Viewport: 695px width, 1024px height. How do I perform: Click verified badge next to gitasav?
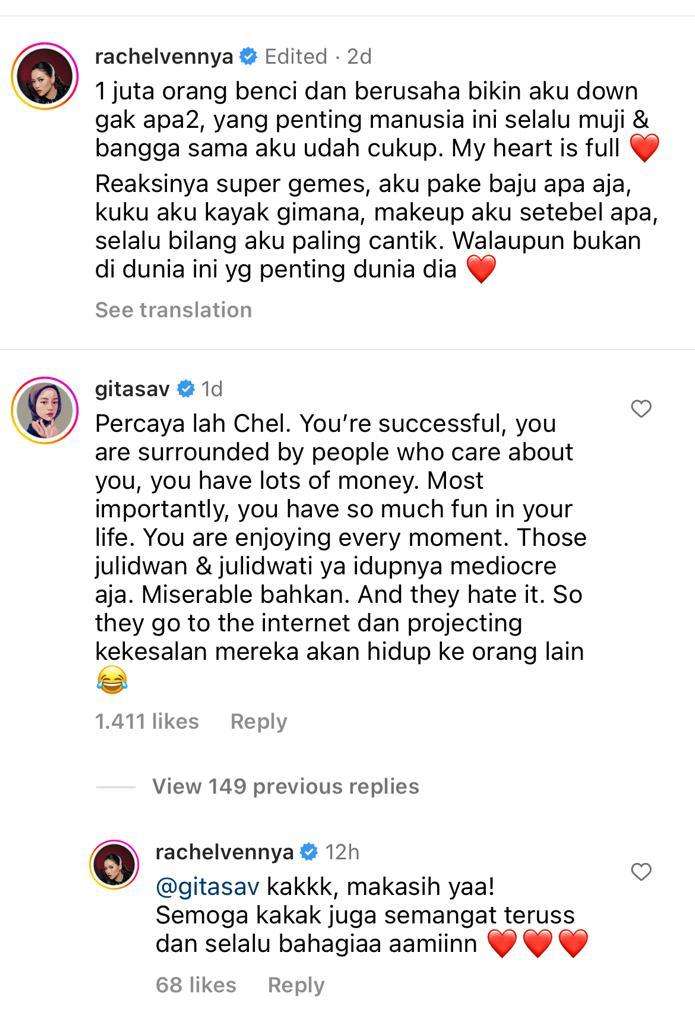coord(186,388)
